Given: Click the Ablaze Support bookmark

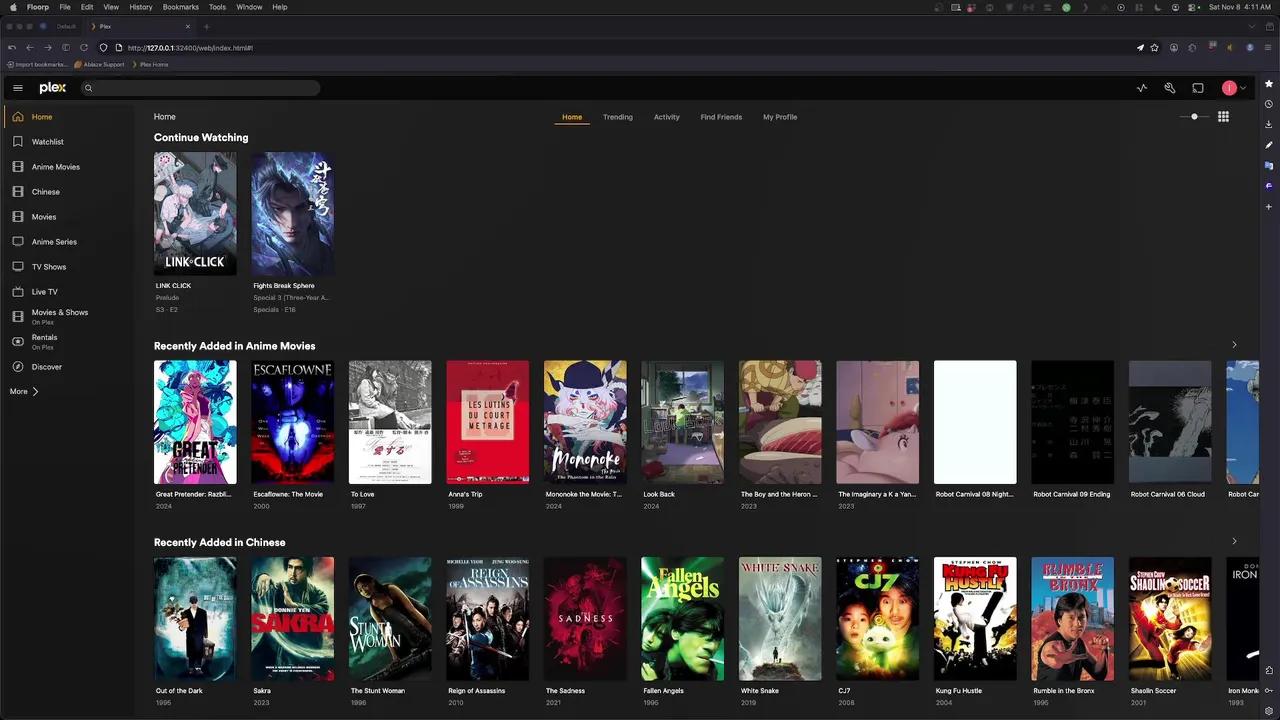Looking at the screenshot, I should pos(100,64).
